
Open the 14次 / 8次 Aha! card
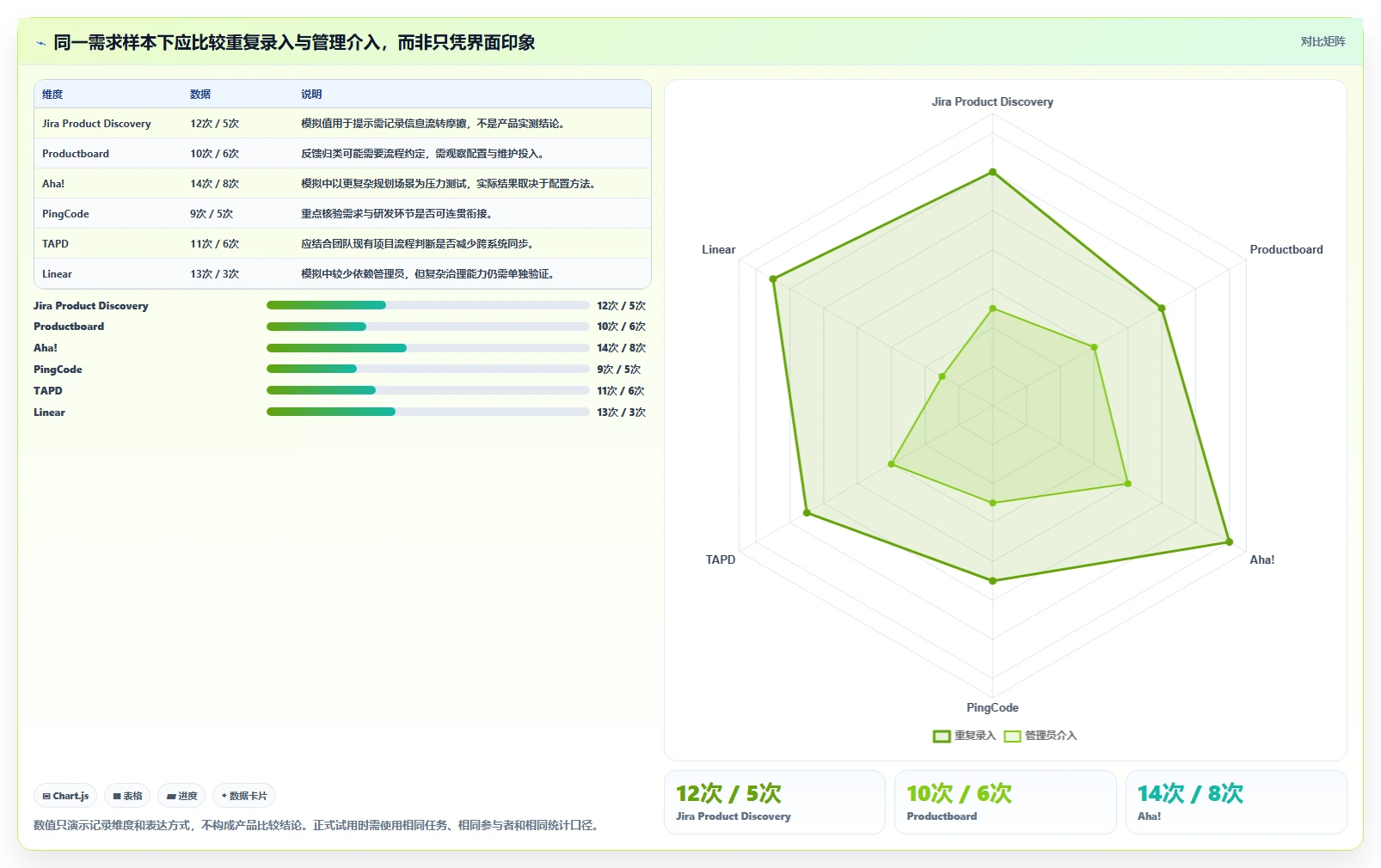(x=1236, y=802)
